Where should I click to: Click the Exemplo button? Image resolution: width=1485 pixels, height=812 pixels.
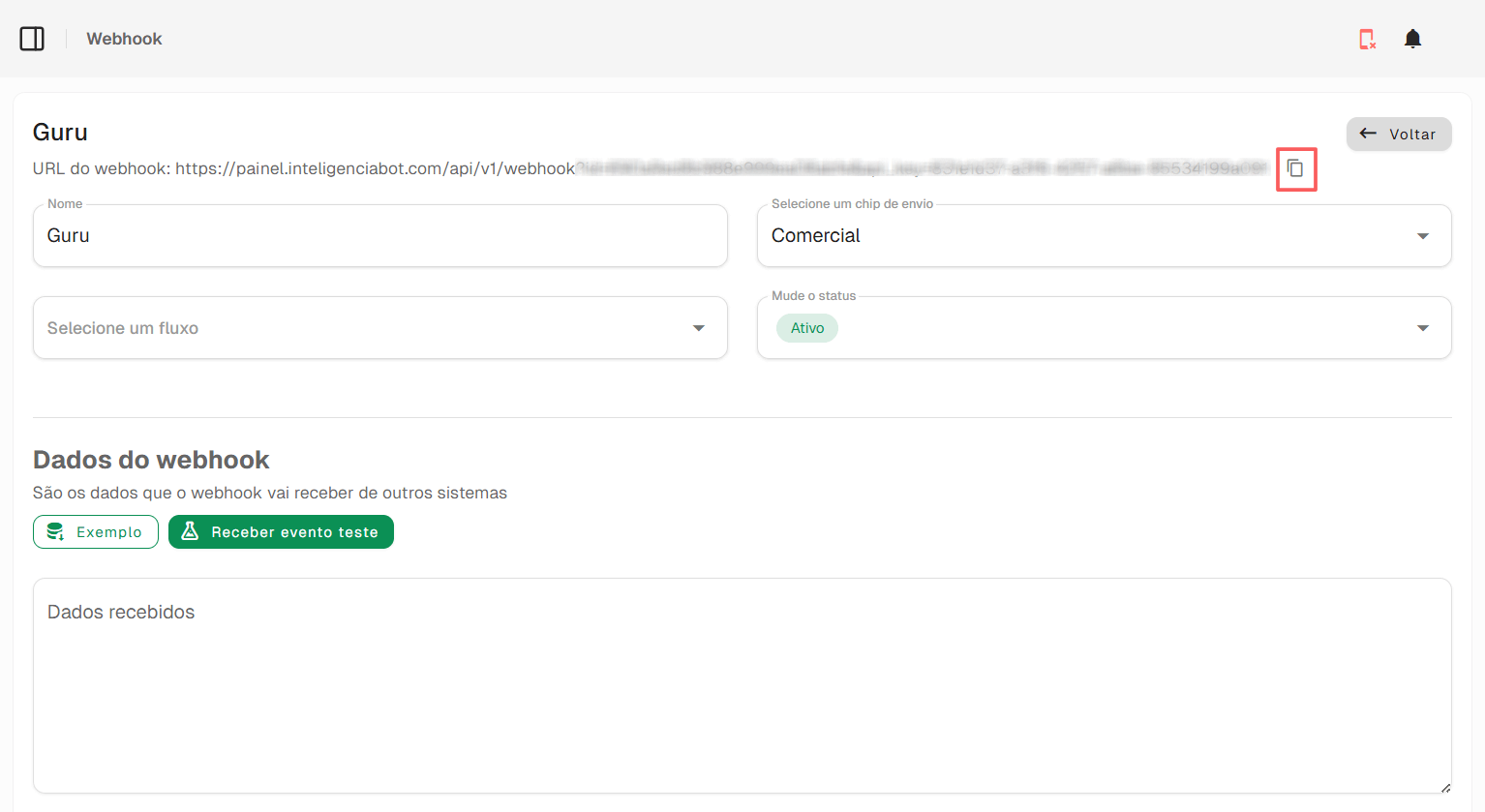click(96, 531)
